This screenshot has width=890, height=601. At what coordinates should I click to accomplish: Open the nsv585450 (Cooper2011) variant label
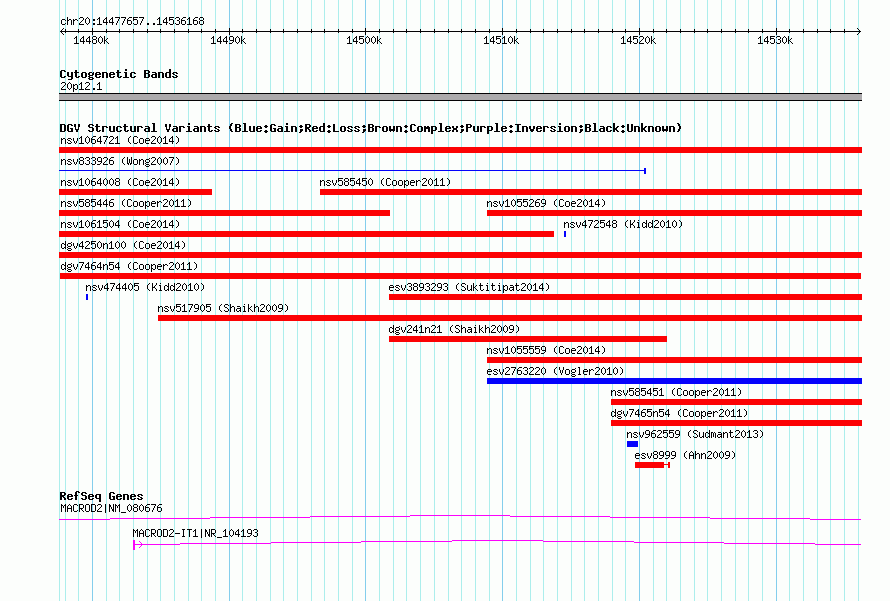click(385, 182)
